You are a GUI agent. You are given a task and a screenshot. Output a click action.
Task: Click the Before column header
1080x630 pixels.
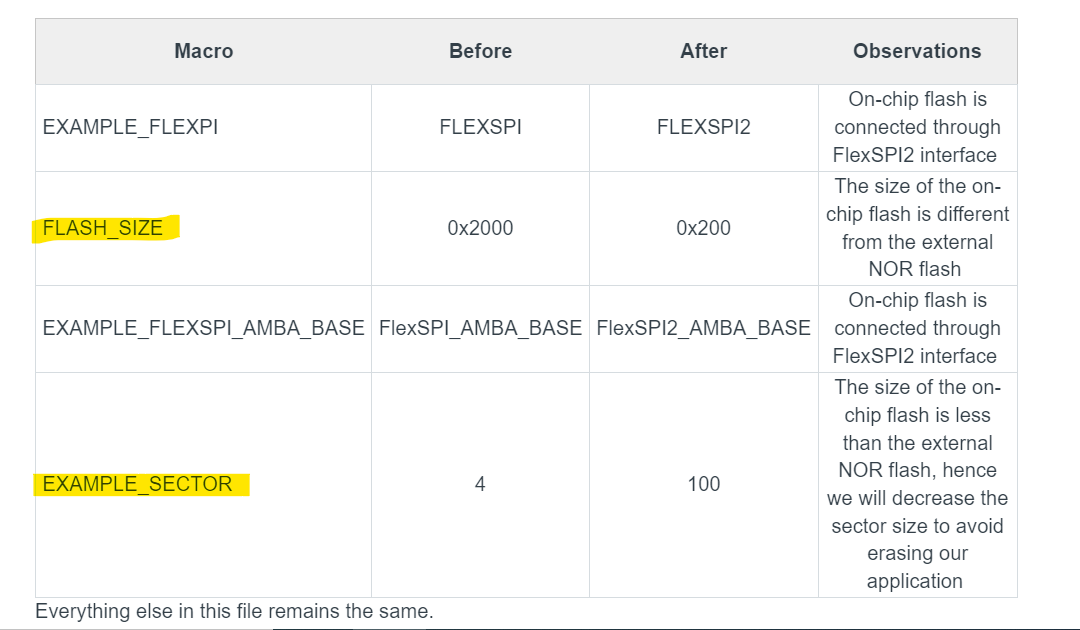coord(480,51)
